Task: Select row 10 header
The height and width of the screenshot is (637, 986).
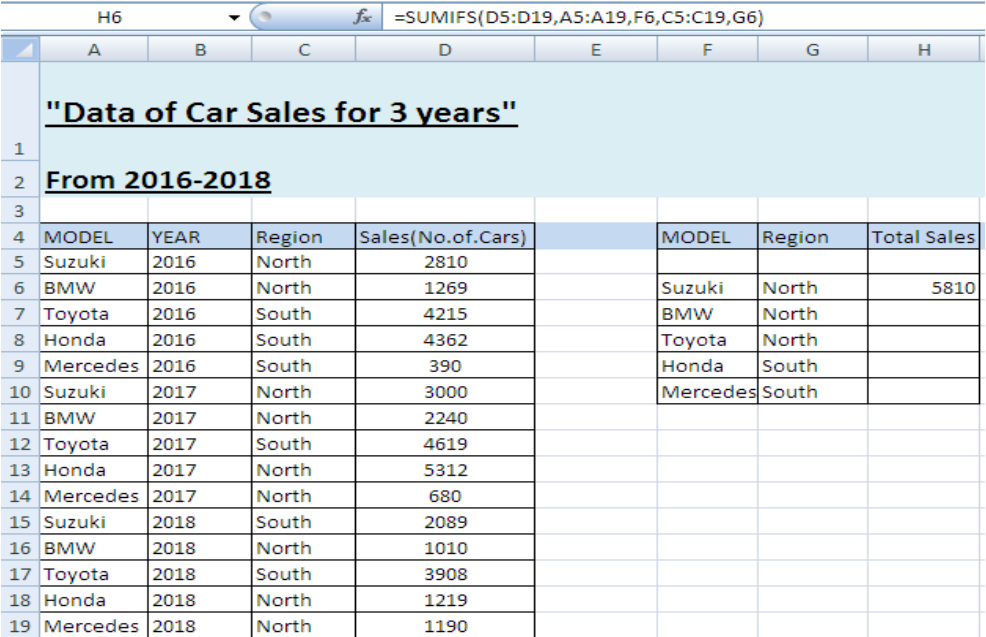Action: click(x=20, y=392)
